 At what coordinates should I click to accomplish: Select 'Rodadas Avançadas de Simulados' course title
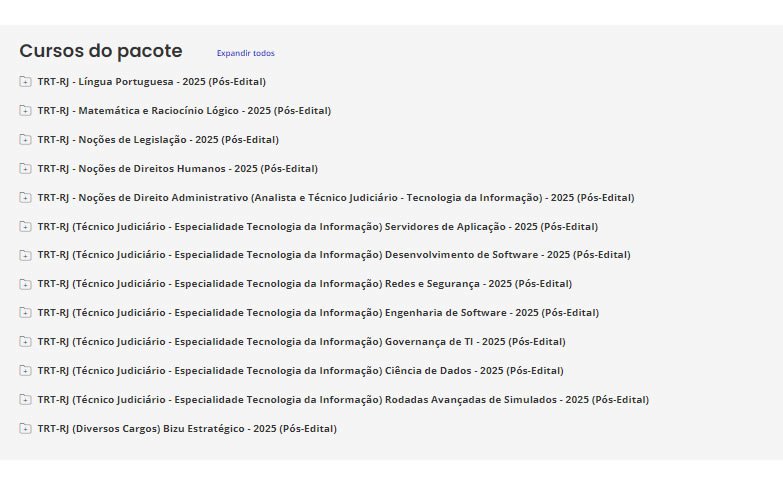point(343,400)
